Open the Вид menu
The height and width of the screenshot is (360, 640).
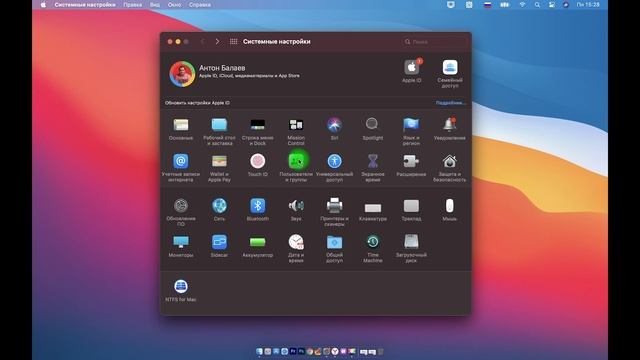click(x=155, y=5)
